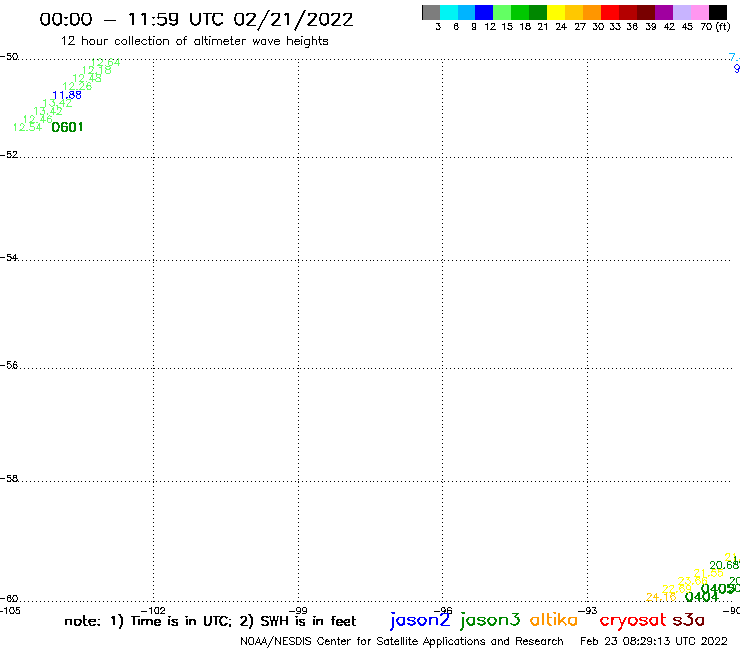Click the gray swatch in the legend
Screen dimensions: 740x650
point(431,12)
